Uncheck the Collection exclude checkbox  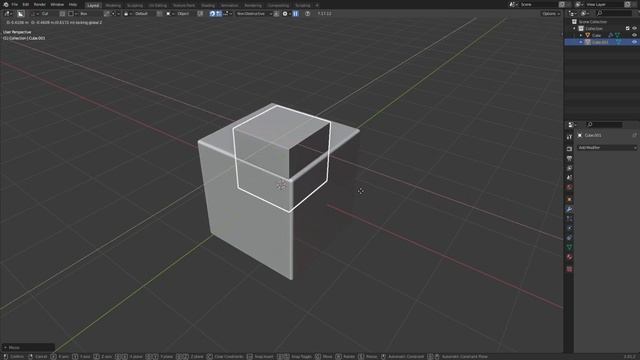[x=628, y=29]
